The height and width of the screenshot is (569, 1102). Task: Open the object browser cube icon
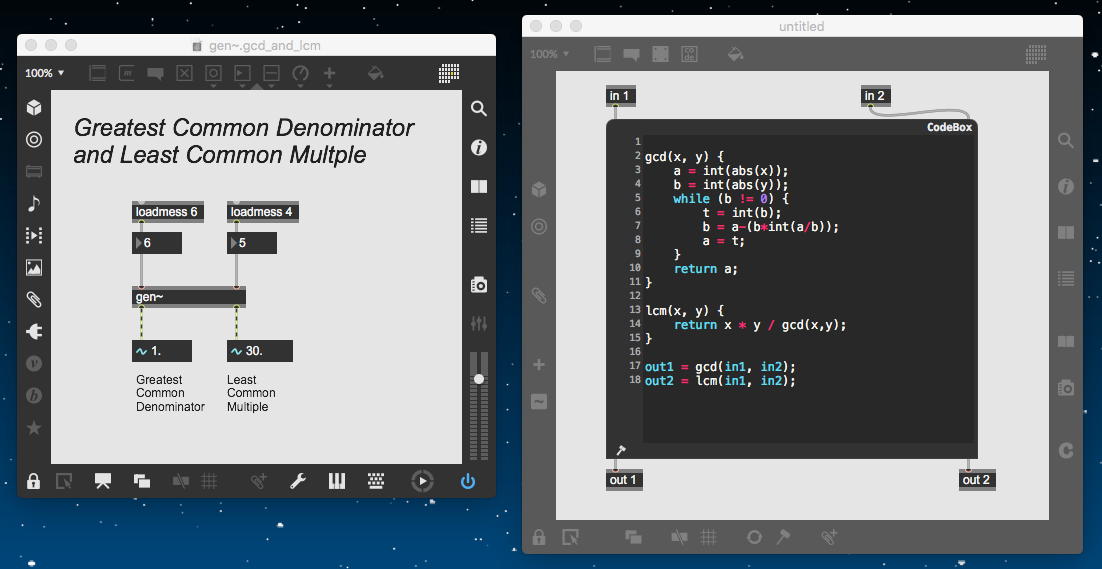(x=34, y=108)
